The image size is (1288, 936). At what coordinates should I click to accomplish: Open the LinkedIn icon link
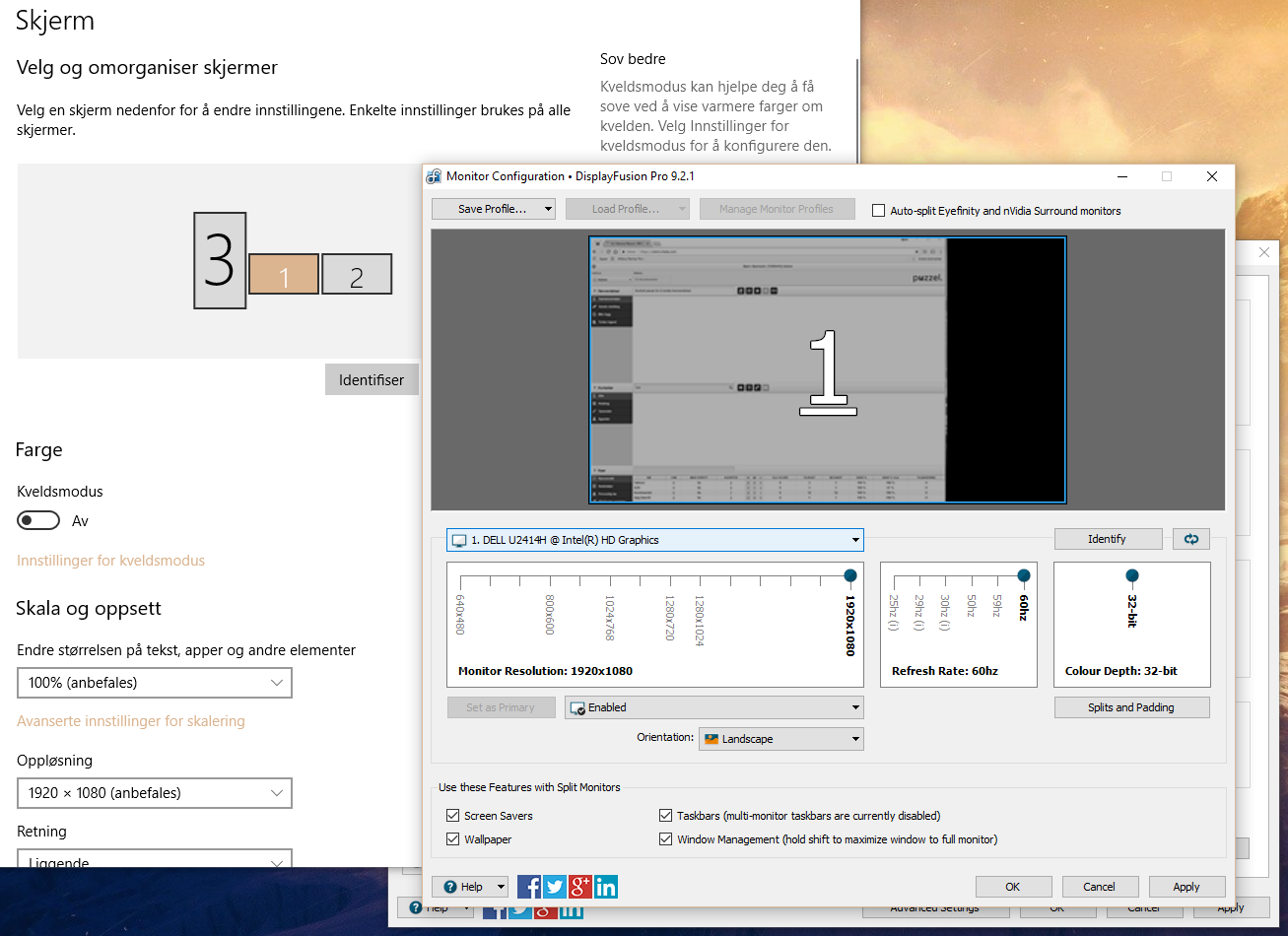606,887
